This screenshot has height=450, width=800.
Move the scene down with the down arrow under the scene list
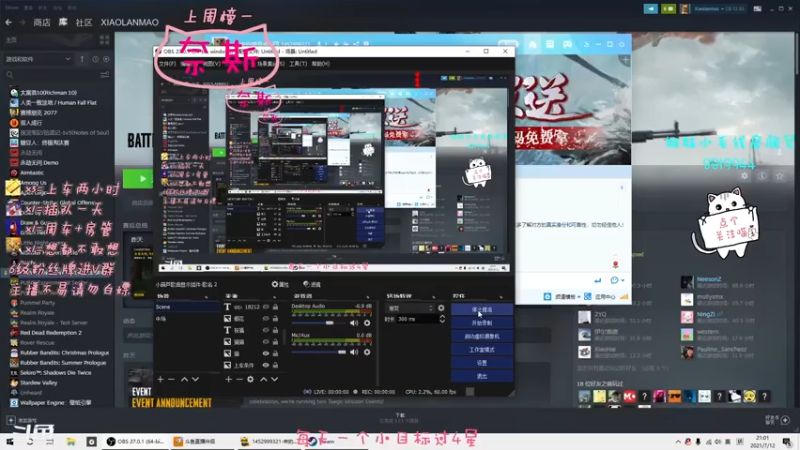(195, 379)
